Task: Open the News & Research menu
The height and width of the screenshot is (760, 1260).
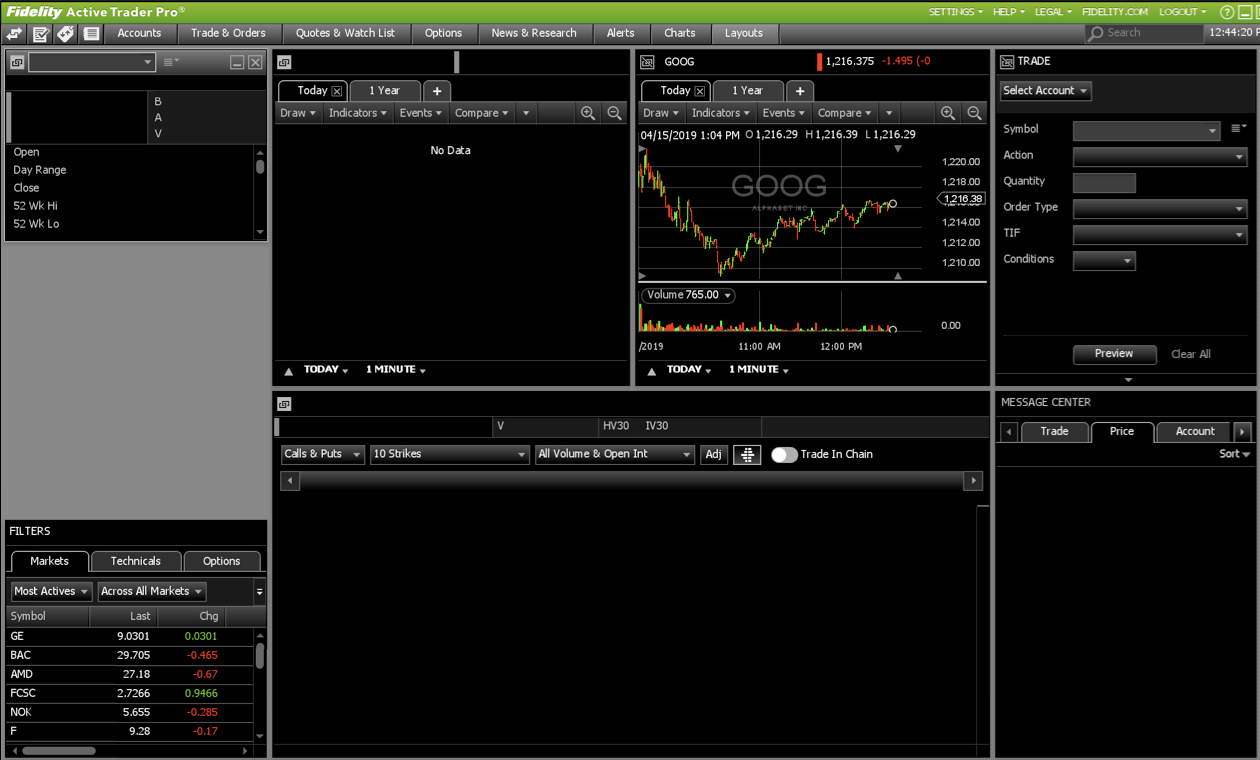Action: [x=534, y=33]
